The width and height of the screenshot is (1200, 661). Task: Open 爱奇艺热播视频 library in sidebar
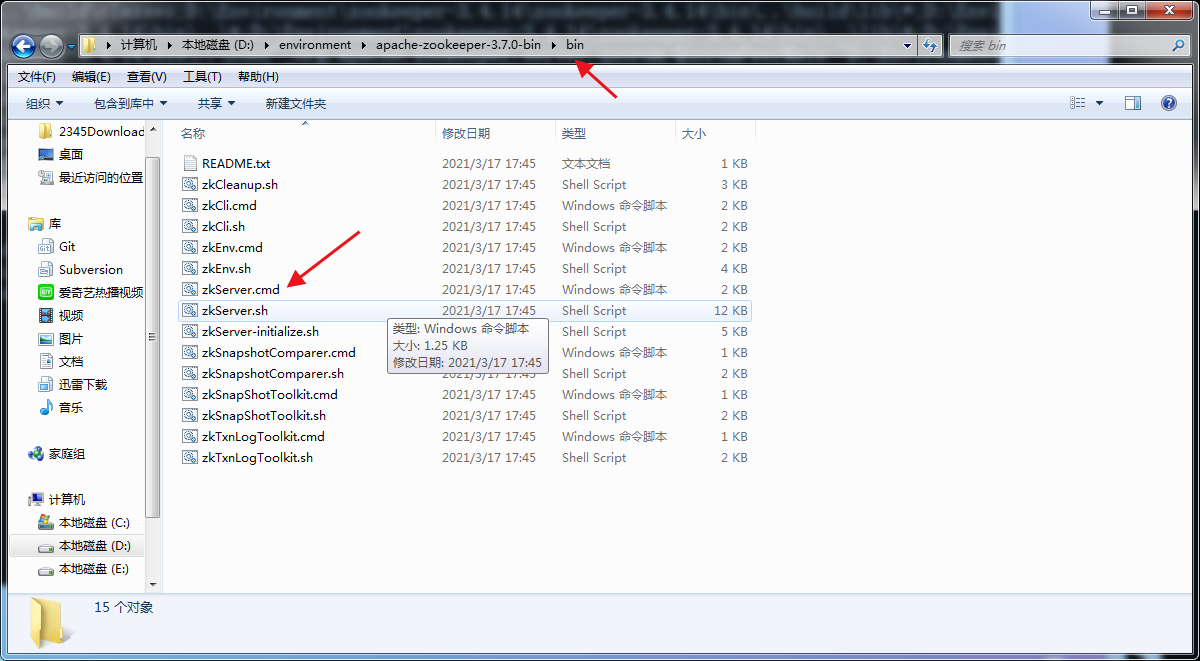coord(91,292)
